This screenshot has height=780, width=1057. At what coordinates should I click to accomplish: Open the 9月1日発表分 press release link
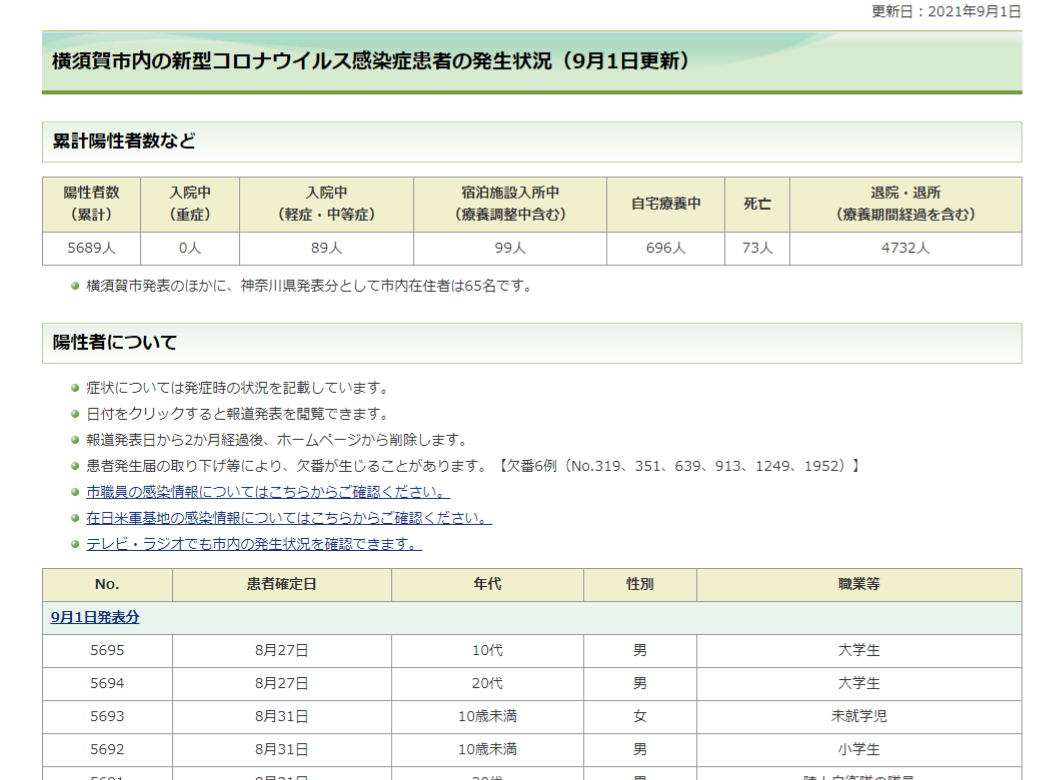click(x=95, y=618)
